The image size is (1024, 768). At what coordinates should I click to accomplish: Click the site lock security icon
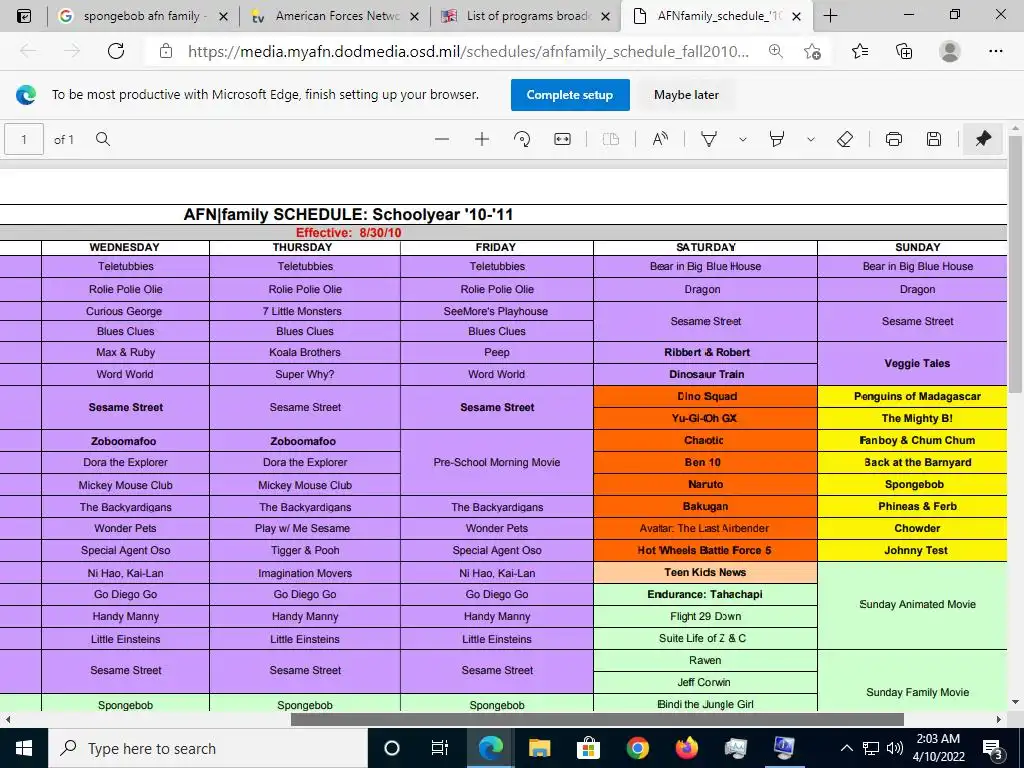point(166,51)
